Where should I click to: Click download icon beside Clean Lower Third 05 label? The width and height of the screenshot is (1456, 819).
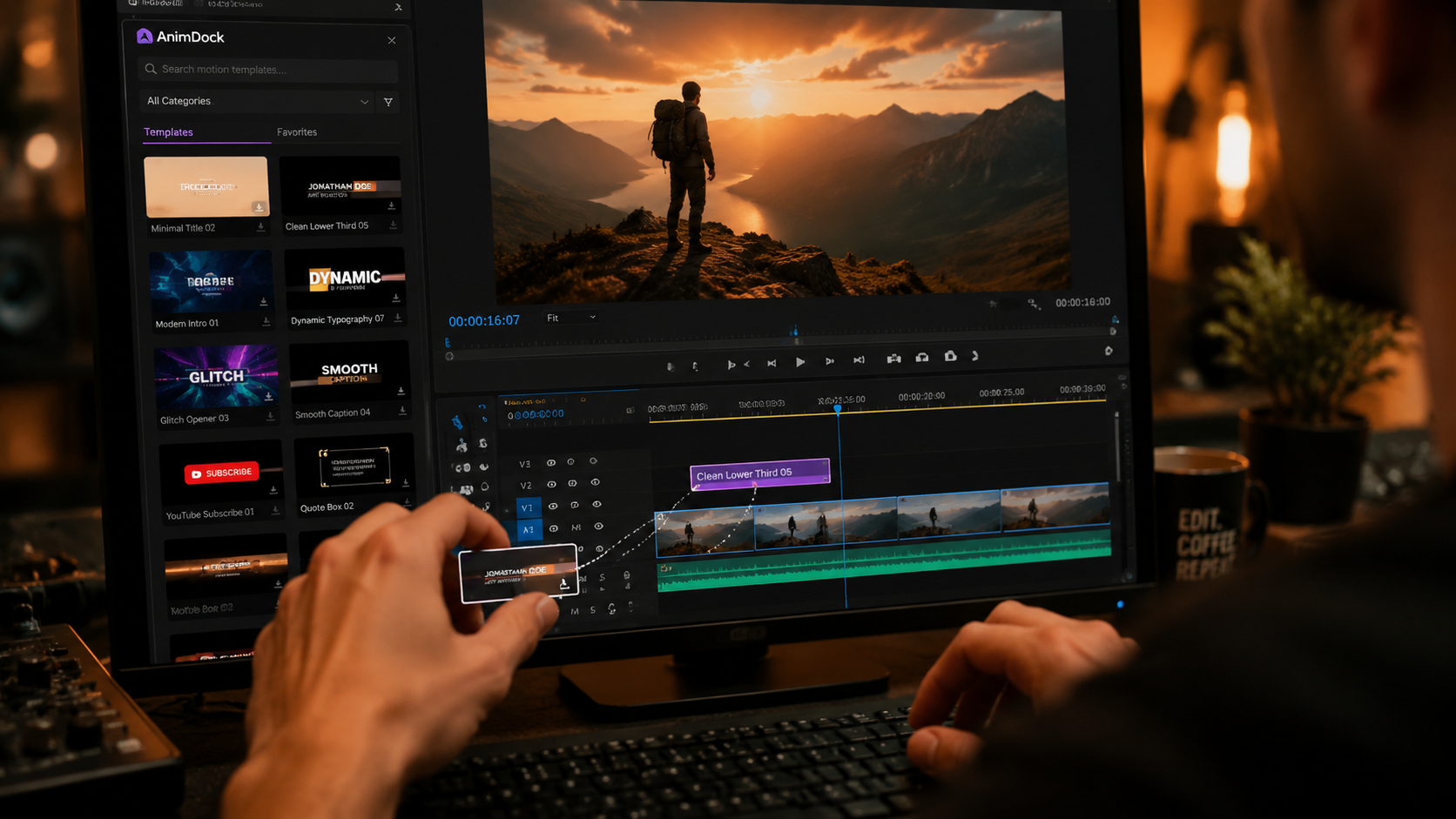pyautogui.click(x=394, y=225)
